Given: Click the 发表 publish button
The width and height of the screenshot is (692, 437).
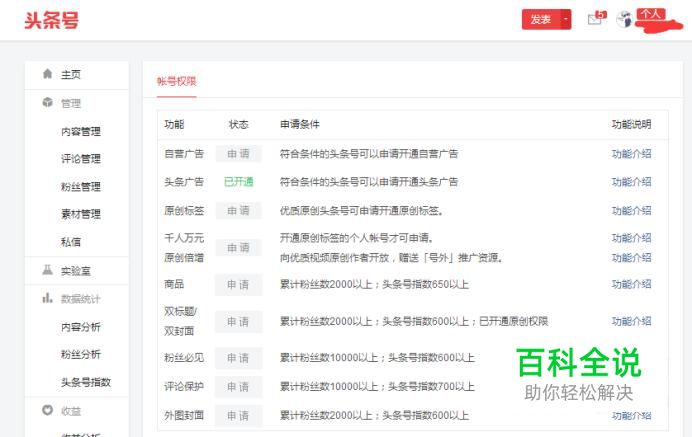Looking at the screenshot, I should tap(541, 19).
